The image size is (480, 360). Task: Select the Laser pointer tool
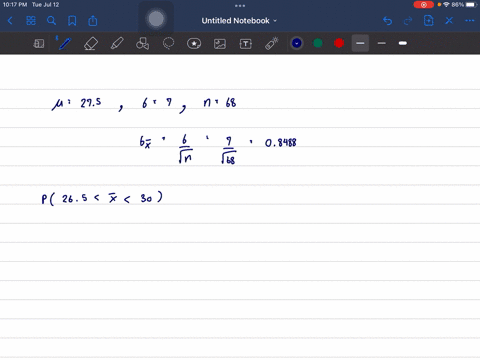272,43
